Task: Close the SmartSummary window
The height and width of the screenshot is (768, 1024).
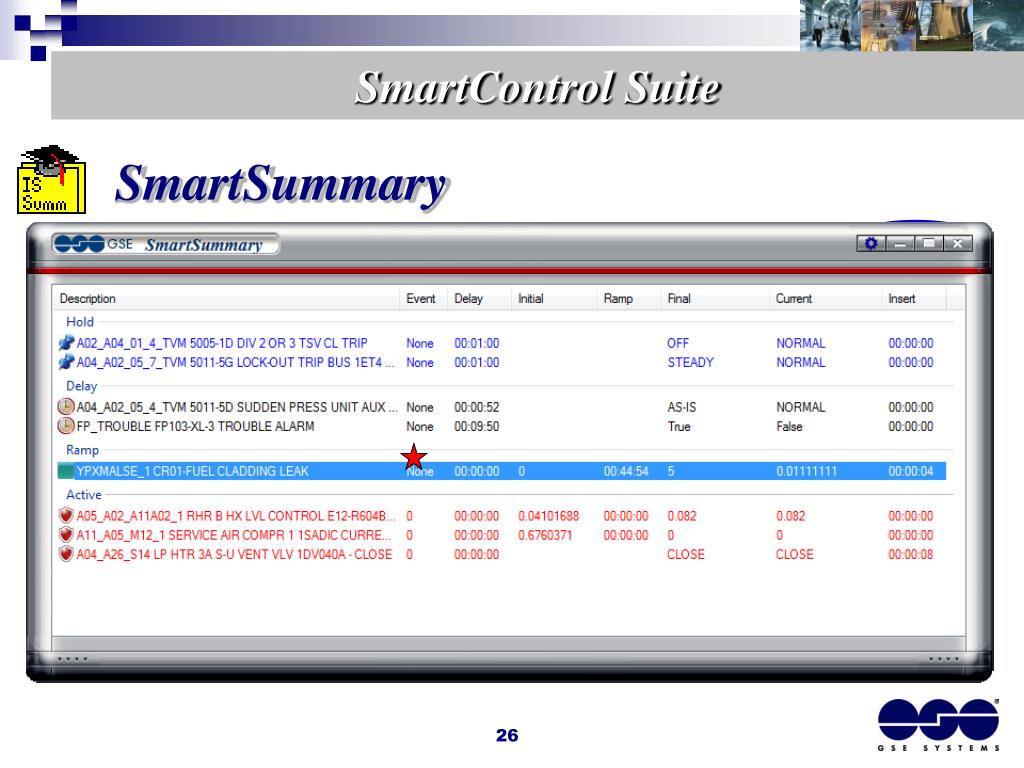Action: [x=957, y=244]
